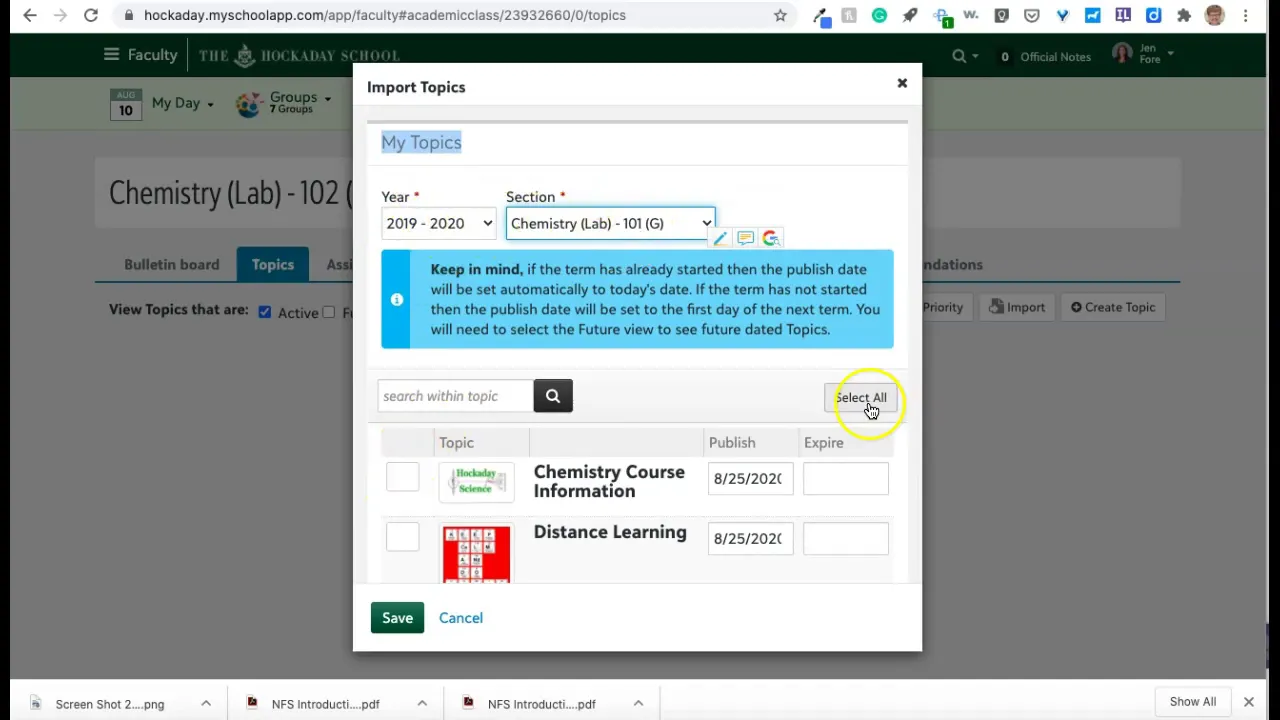Open the Official Notes menu item
Screen dimensions: 1280x720
tap(1046, 57)
